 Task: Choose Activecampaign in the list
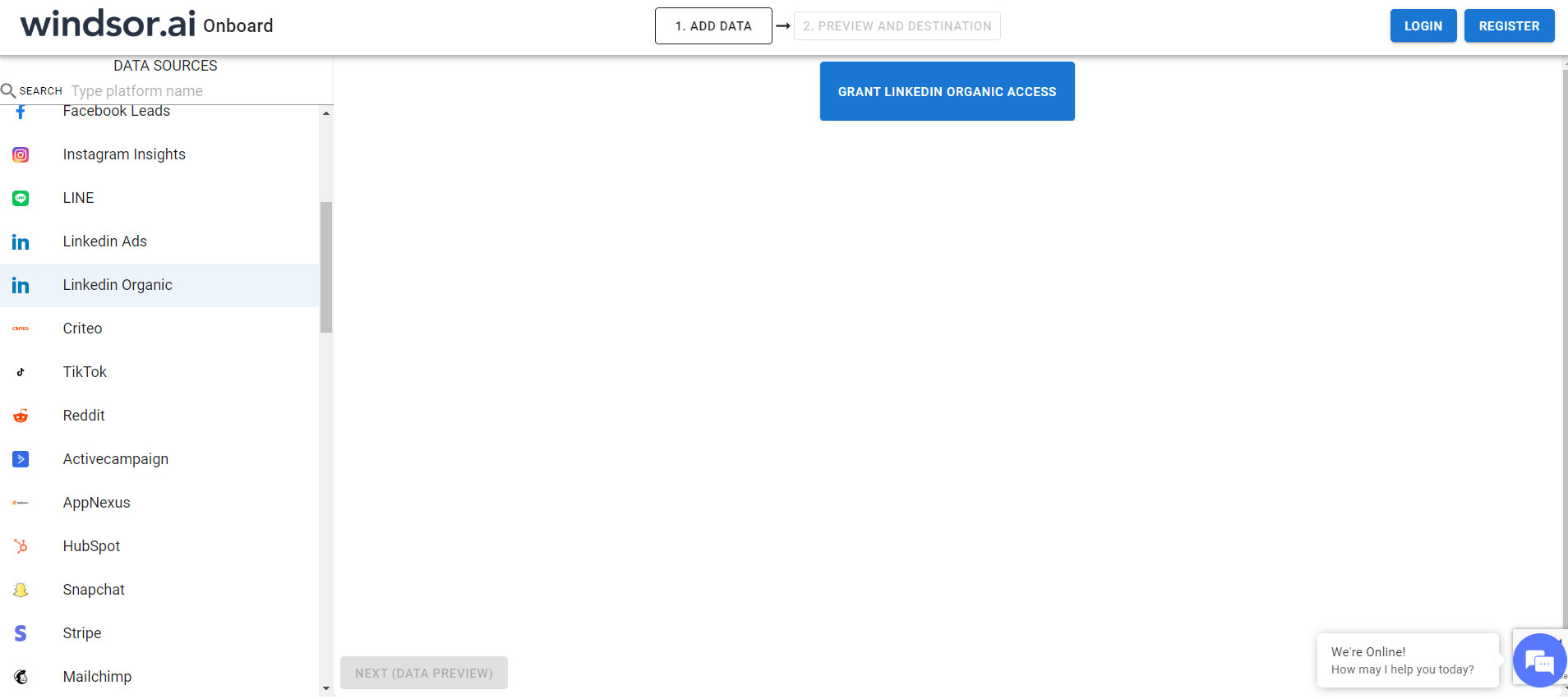159,459
